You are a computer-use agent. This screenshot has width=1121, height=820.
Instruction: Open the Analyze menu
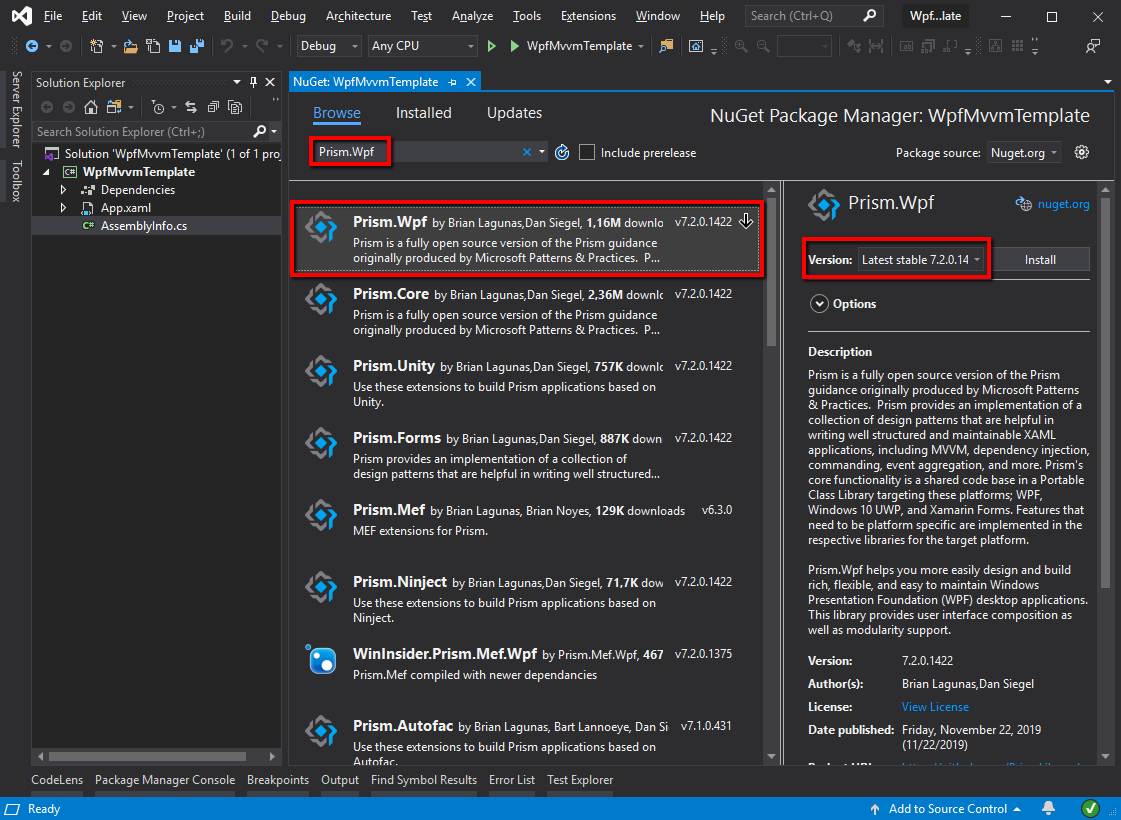(x=473, y=16)
